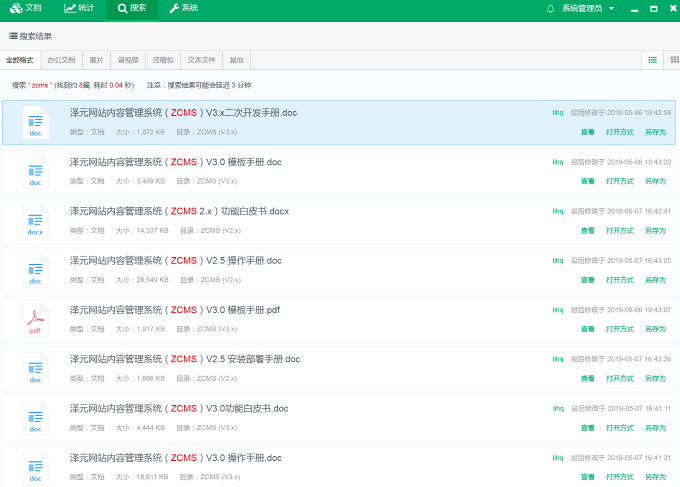The image size is (680, 487).
Task: Click doc icon of V3.x二次开发手册
Action: [x=35, y=122]
